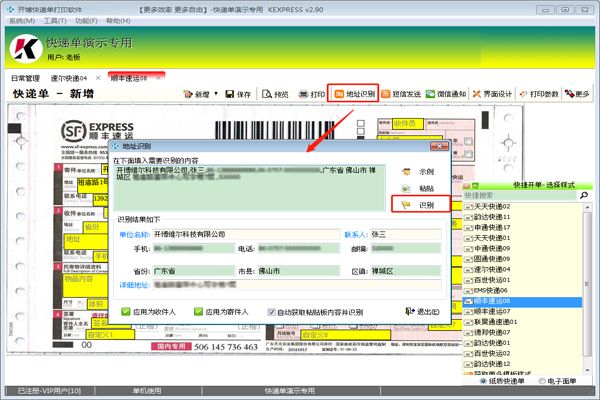Click the 更多 toolbar item
Viewport: 600px width, 400px height.
tap(577, 94)
